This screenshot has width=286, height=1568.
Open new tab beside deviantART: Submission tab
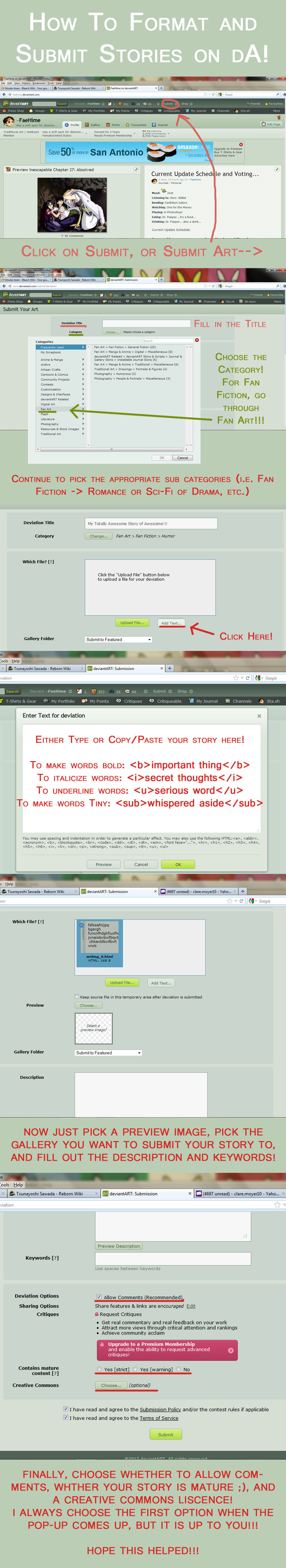click(x=170, y=668)
